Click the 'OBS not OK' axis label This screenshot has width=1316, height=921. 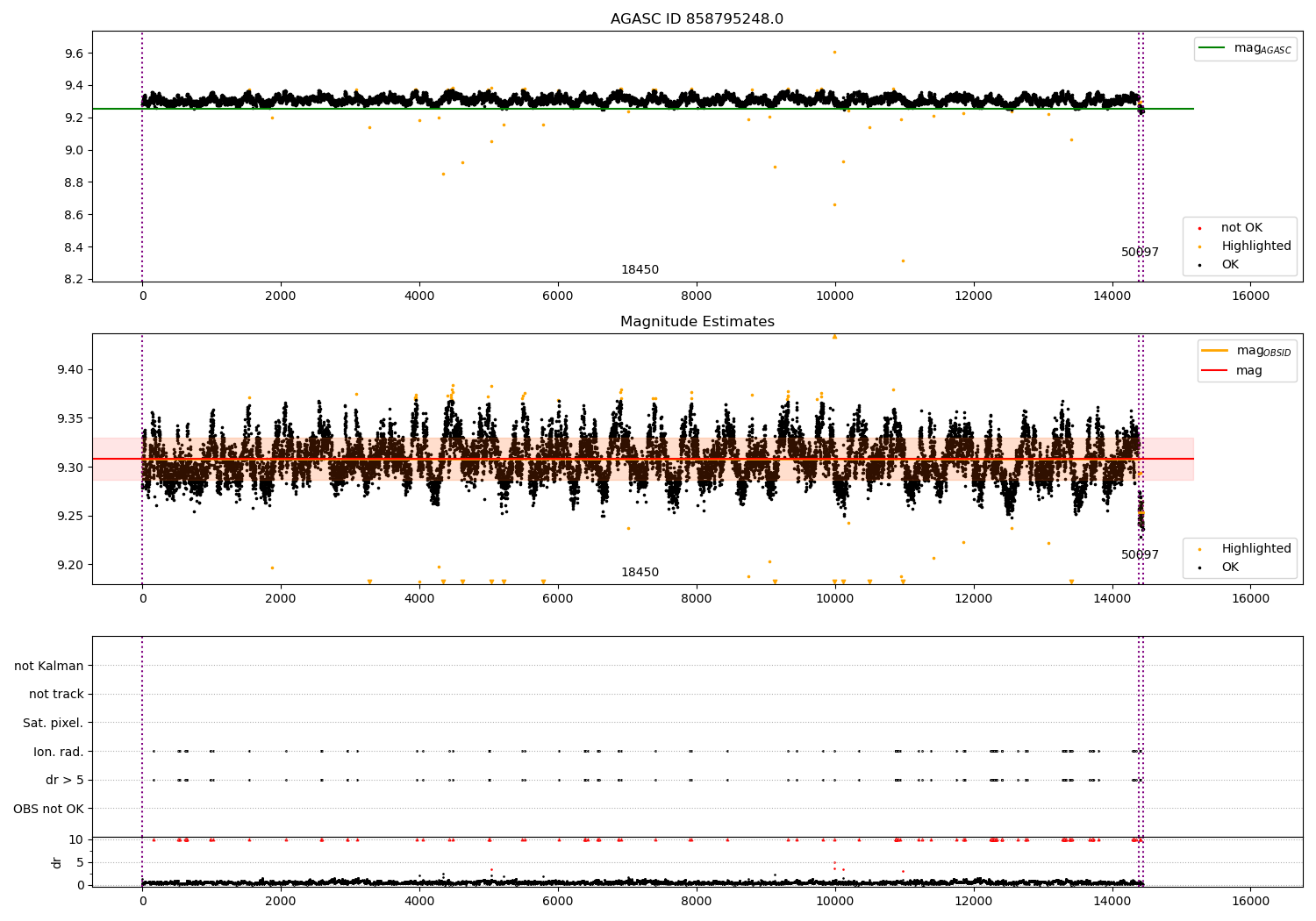tap(48, 809)
